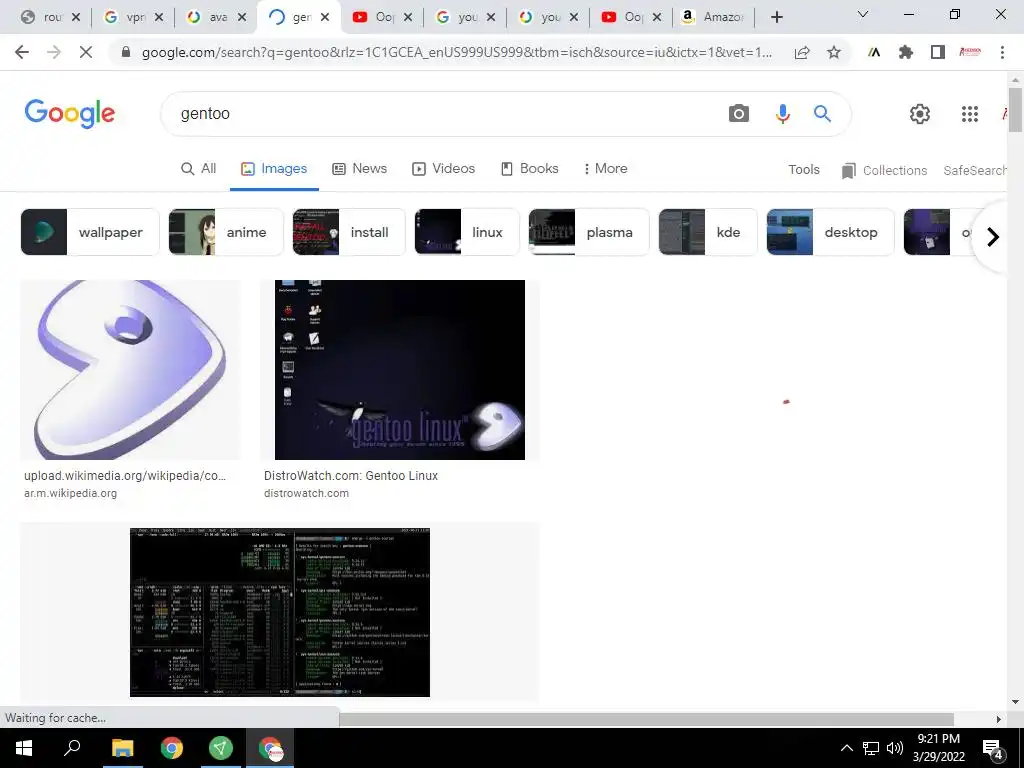Click the gentoo search input field
This screenshot has width=1024, height=768.
444,114
